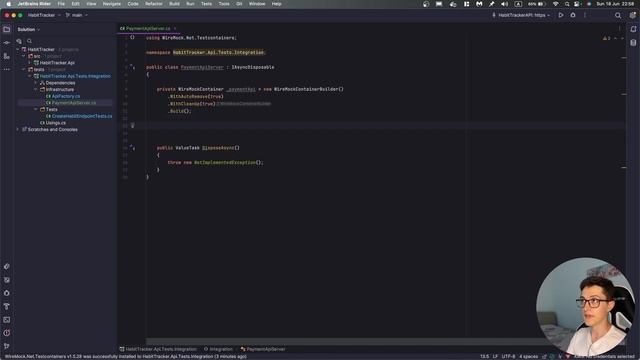Collapse the src folder node
This screenshot has width=640, height=360.
[x=24, y=56]
